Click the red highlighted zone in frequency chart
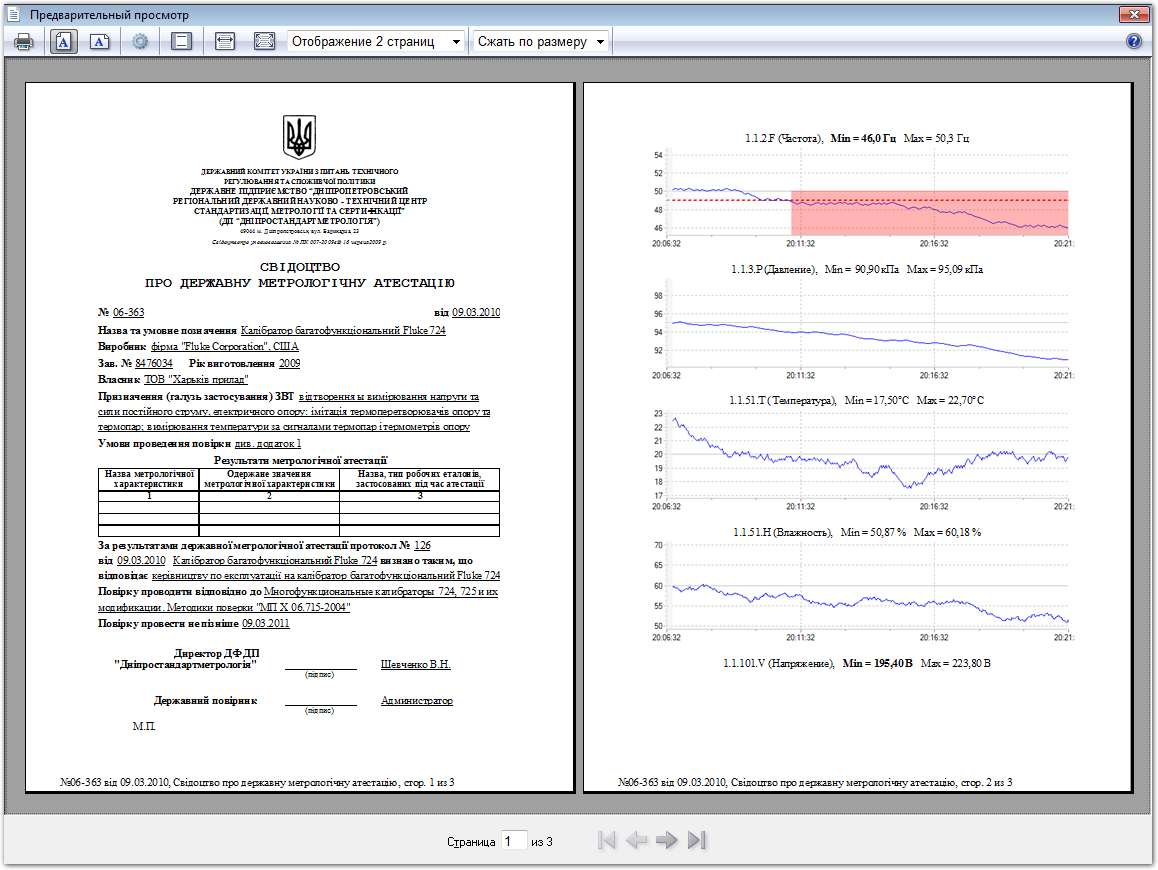Screen dimensions: 1158x870 pyautogui.click(x=929, y=213)
